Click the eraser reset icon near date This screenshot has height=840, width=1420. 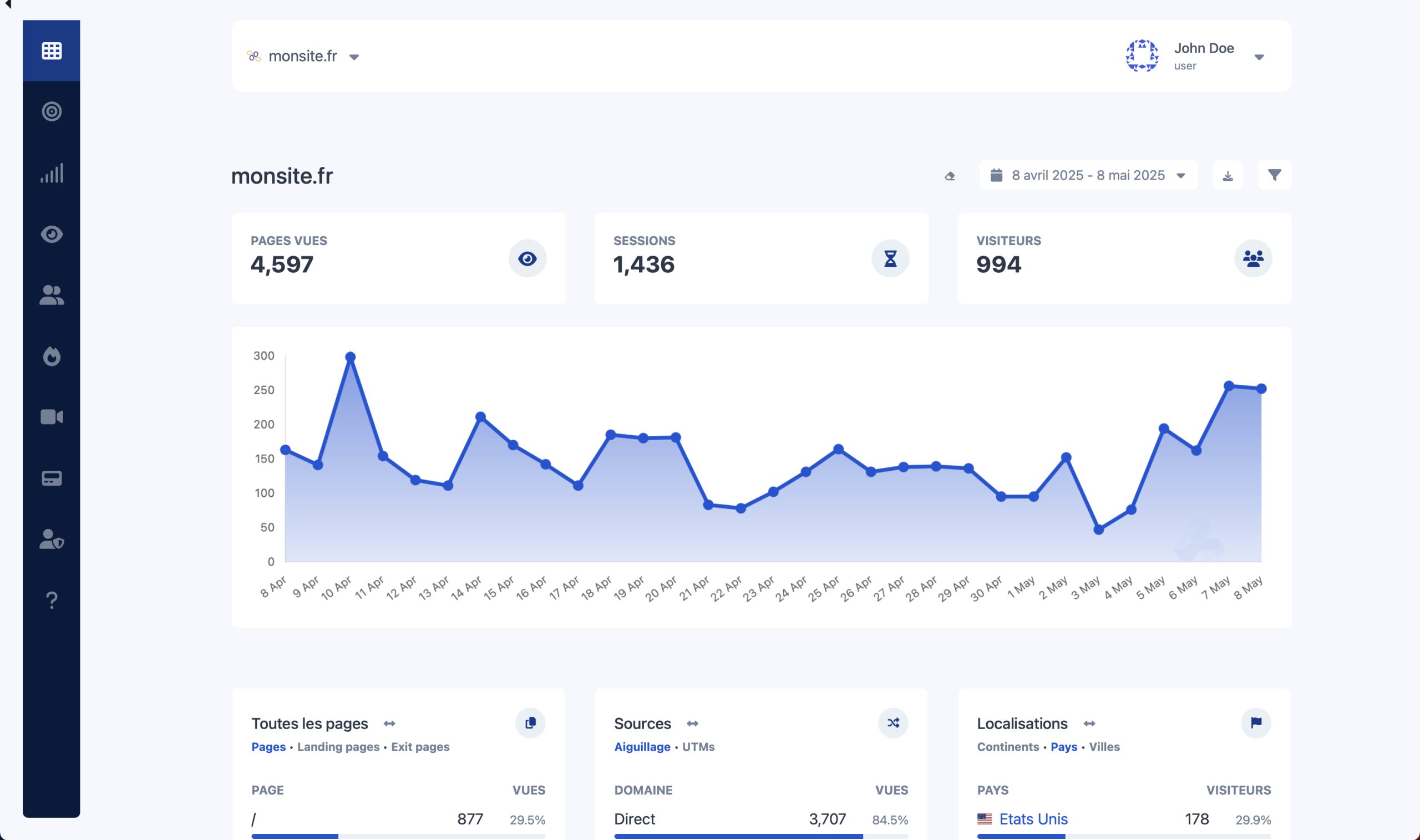click(950, 176)
